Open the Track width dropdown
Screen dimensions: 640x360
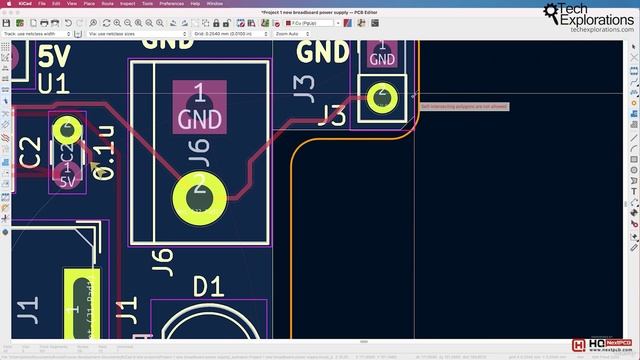coord(37,34)
